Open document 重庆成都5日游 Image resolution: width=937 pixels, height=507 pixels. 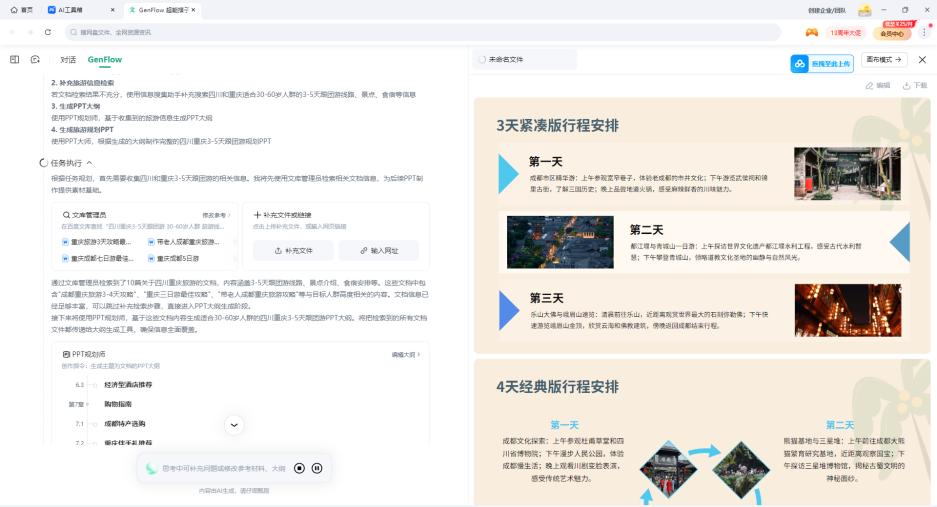[x=173, y=259]
